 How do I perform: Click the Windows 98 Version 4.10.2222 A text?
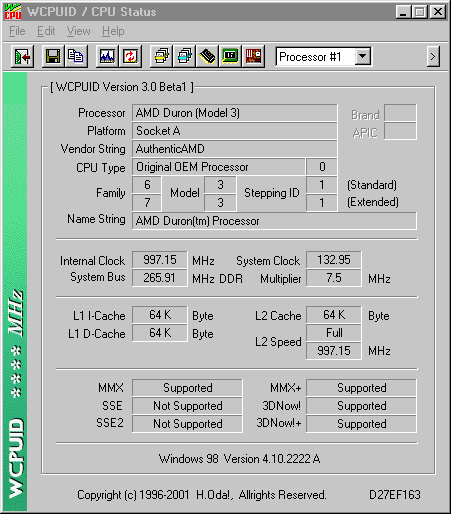point(239,459)
